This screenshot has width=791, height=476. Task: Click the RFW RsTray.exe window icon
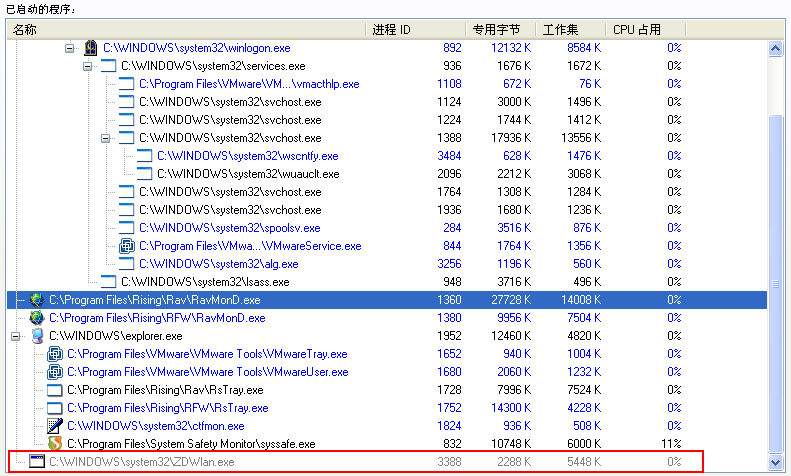pyautogui.click(x=54, y=408)
